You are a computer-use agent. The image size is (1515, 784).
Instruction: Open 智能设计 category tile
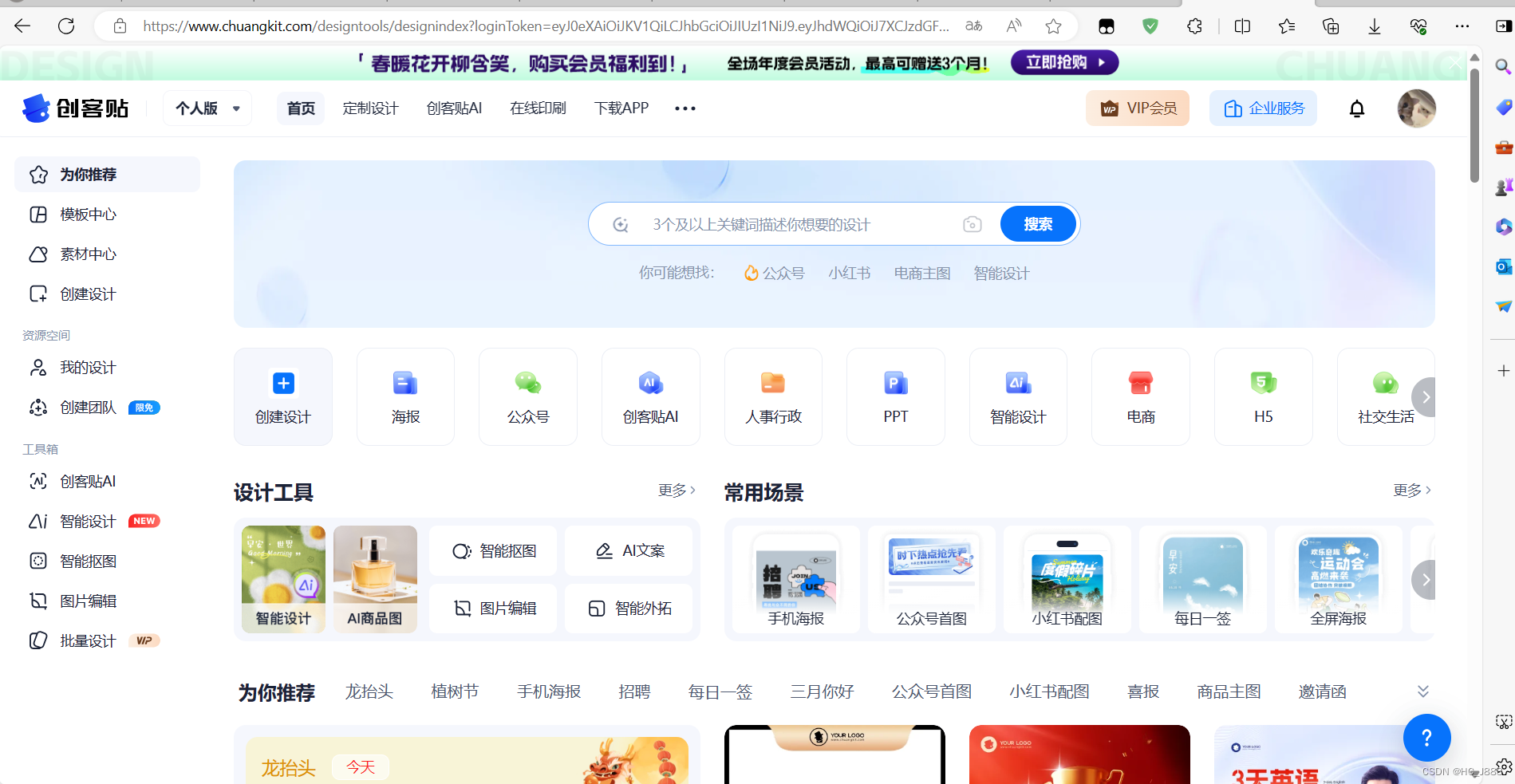tap(1018, 396)
